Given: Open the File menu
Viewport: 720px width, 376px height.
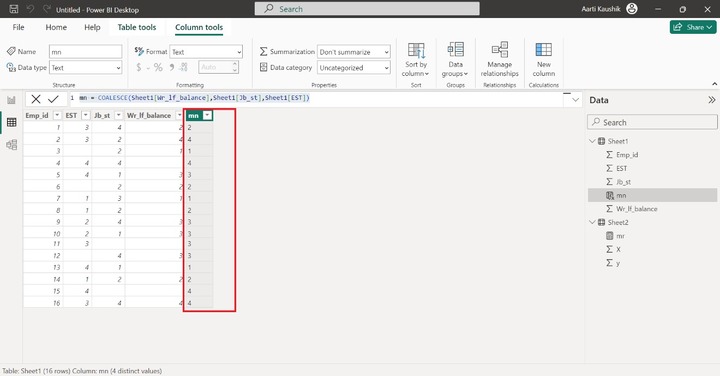Looking at the screenshot, I should 18,27.
